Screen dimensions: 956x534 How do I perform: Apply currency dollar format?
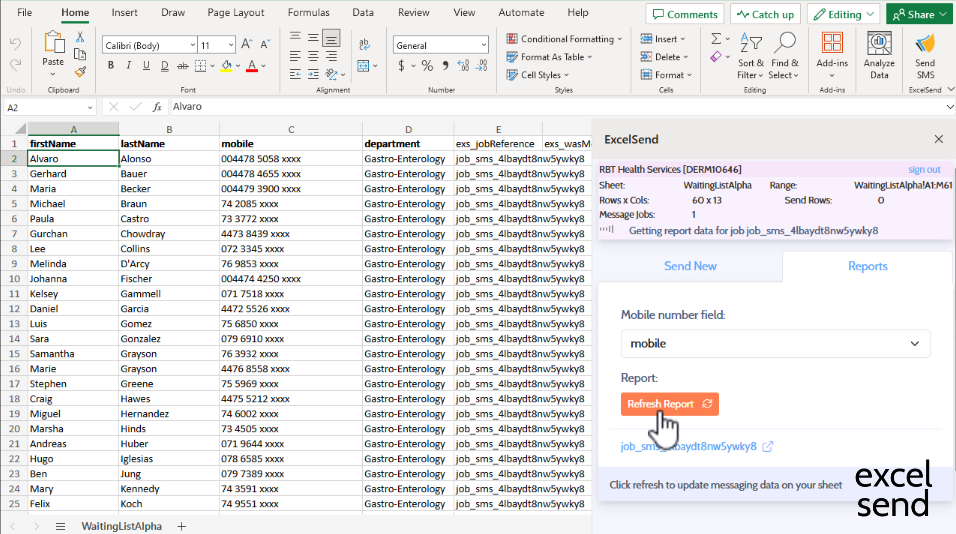(401, 66)
